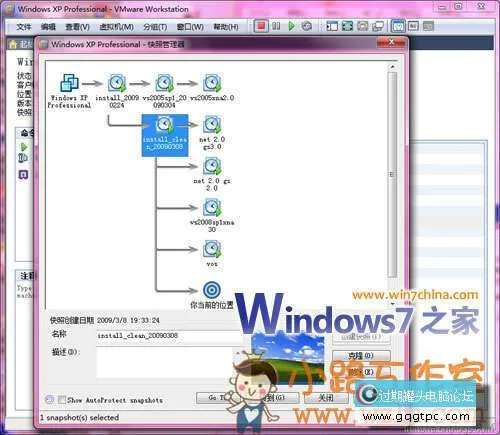Click the last gray toolbar icon
Viewport: 500px width, 435px height.
click(x=428, y=26)
